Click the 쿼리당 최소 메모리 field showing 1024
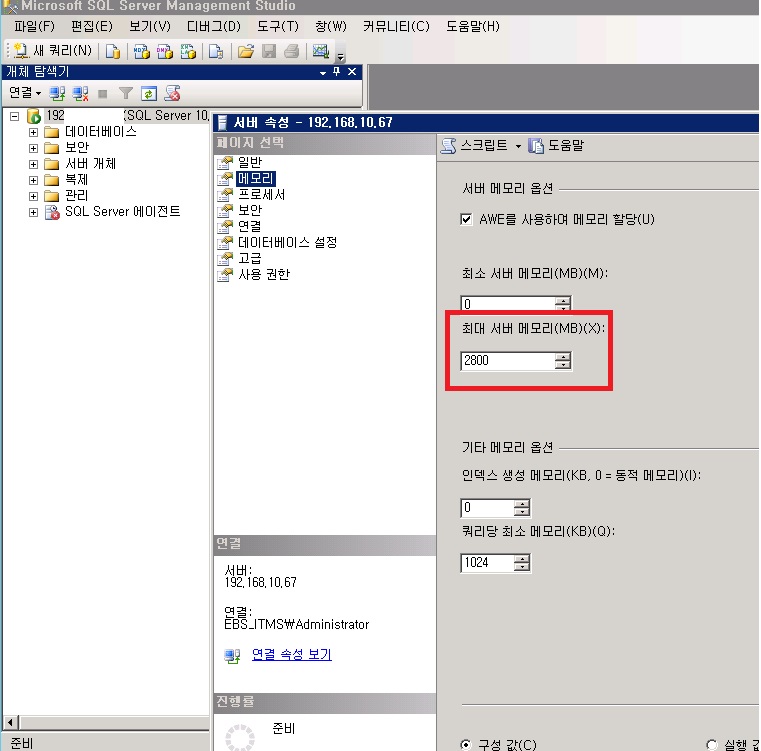This screenshot has height=751, width=761. 487,563
